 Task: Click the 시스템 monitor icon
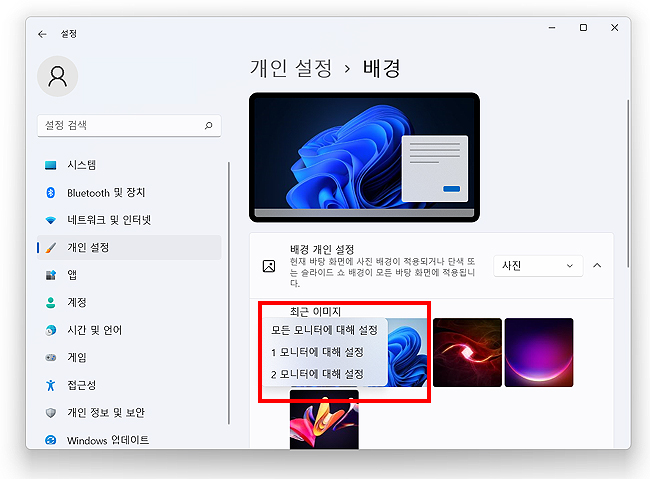[51, 165]
